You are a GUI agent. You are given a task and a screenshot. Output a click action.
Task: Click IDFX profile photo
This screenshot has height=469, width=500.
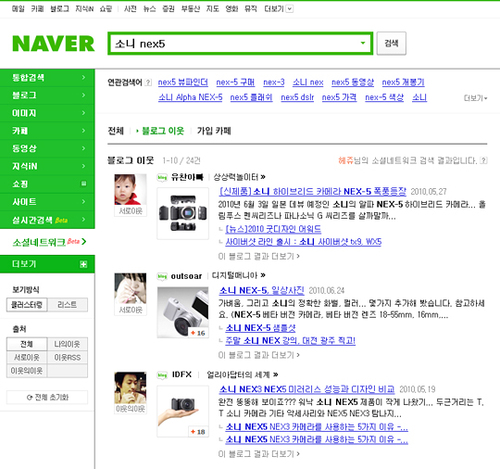pos(130,387)
